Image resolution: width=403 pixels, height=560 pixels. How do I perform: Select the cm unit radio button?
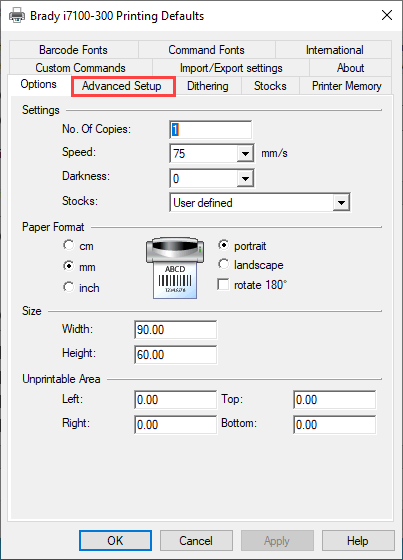(68, 245)
